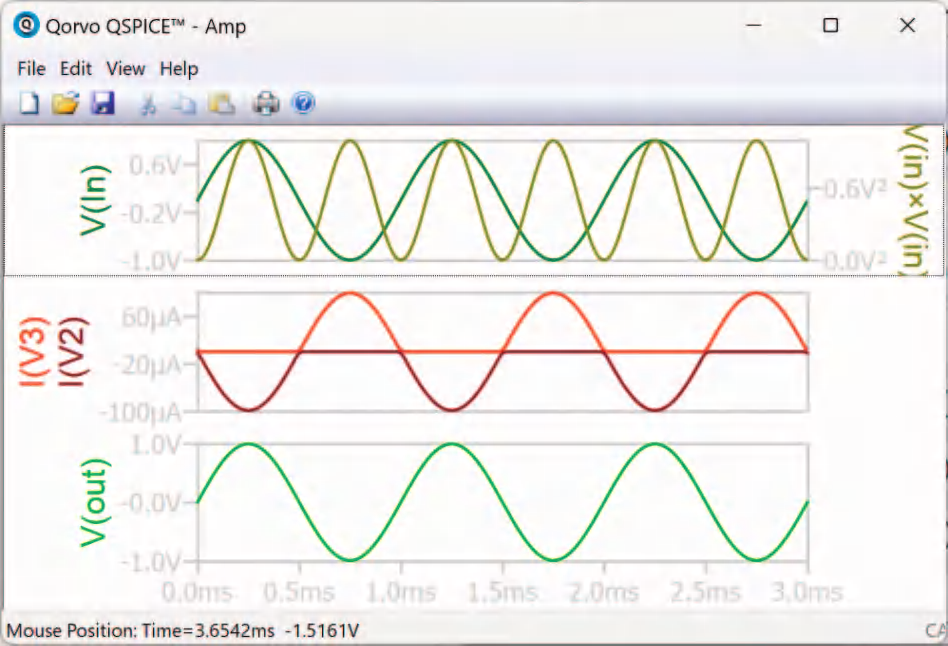Open help via blue question icon
This screenshot has height=646, width=948.
tap(303, 103)
